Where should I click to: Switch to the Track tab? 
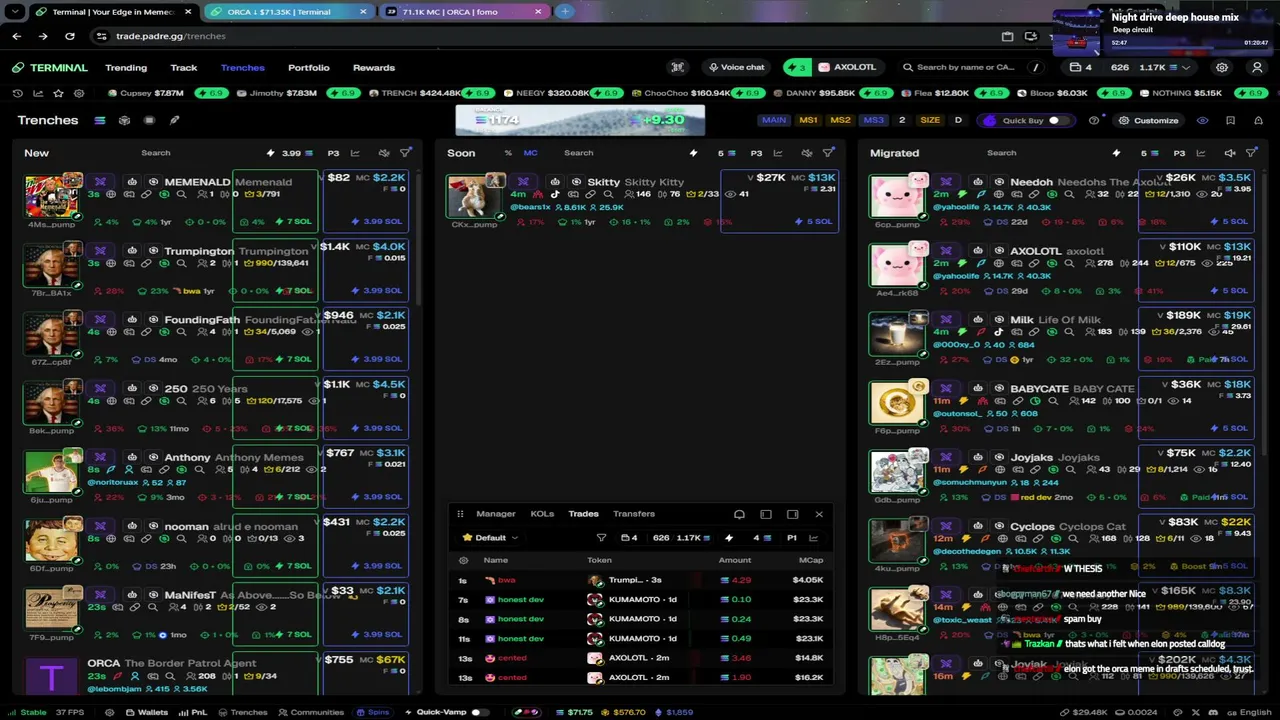point(184,68)
